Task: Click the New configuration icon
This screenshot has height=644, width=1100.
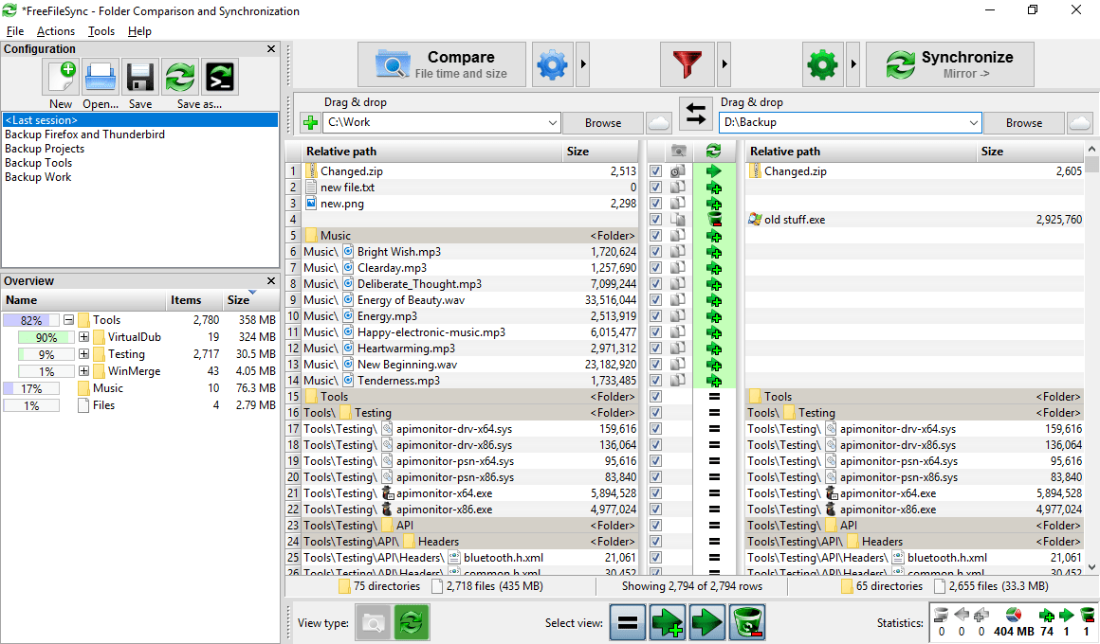Action: pos(61,77)
